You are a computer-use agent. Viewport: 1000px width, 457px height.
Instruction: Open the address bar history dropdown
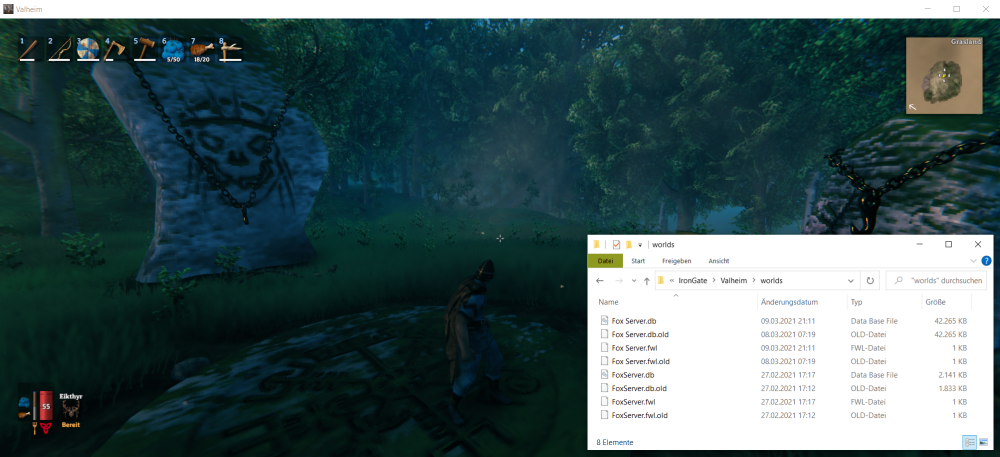(851, 280)
